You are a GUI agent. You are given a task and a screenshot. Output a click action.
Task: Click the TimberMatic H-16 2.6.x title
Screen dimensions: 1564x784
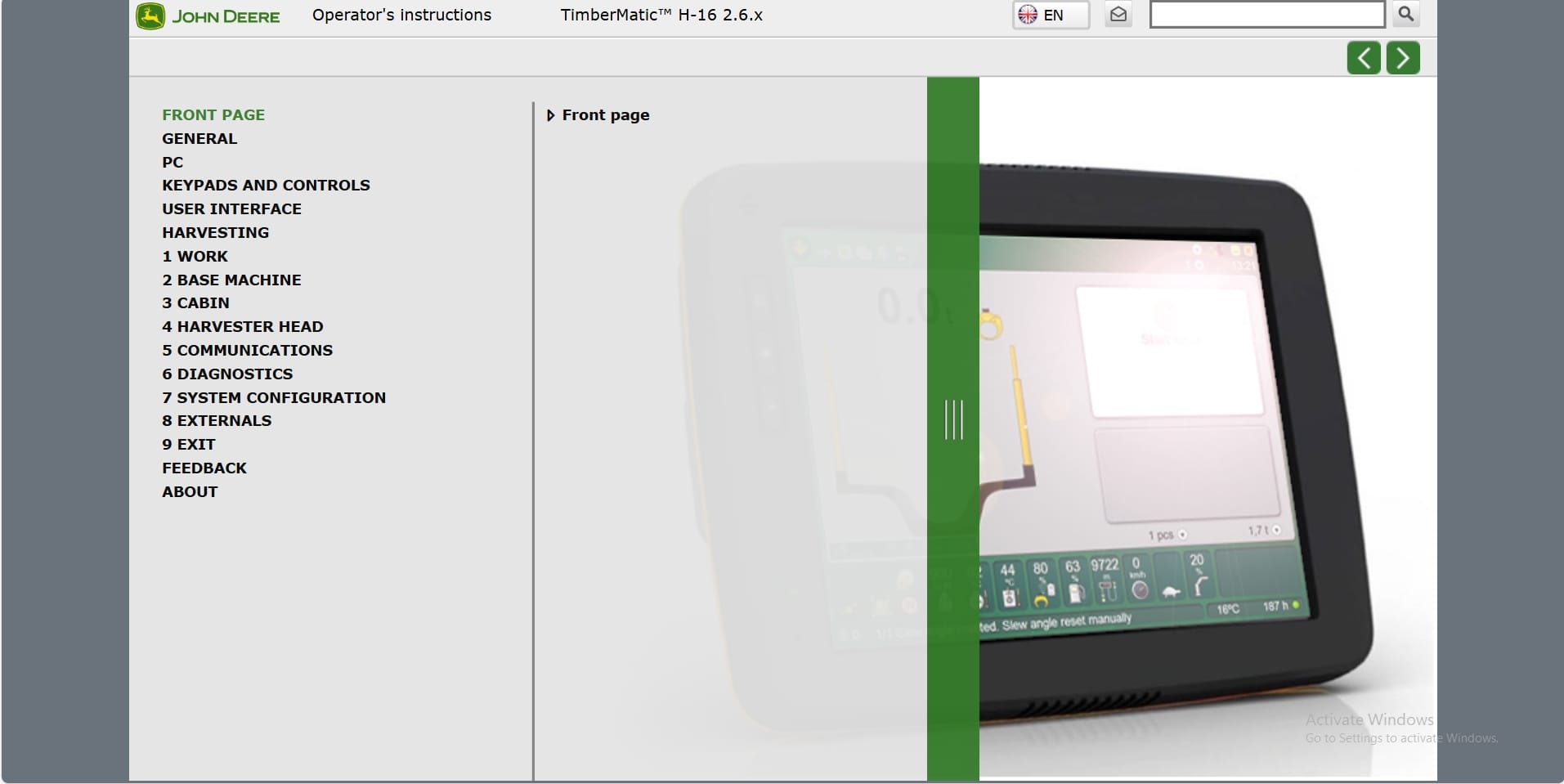point(661,15)
